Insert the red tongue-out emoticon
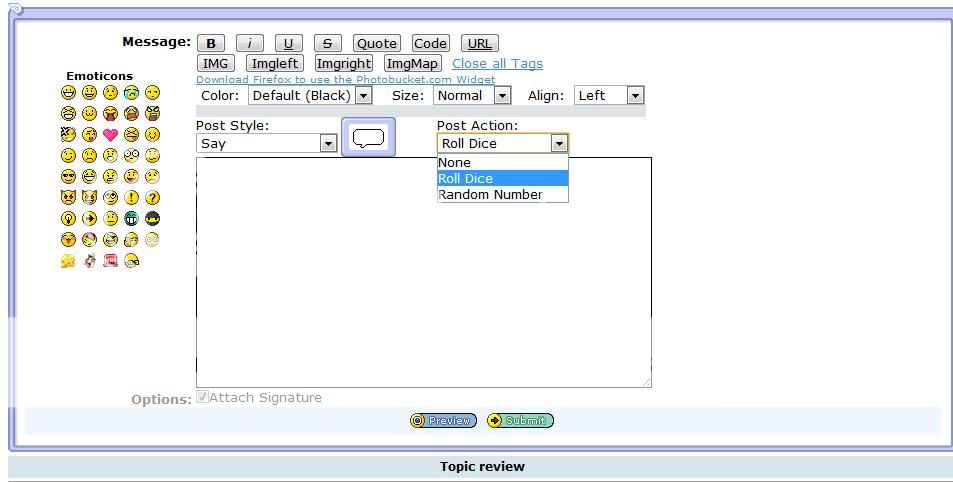Image resolution: width=953 pixels, height=482 pixels. click(110, 113)
